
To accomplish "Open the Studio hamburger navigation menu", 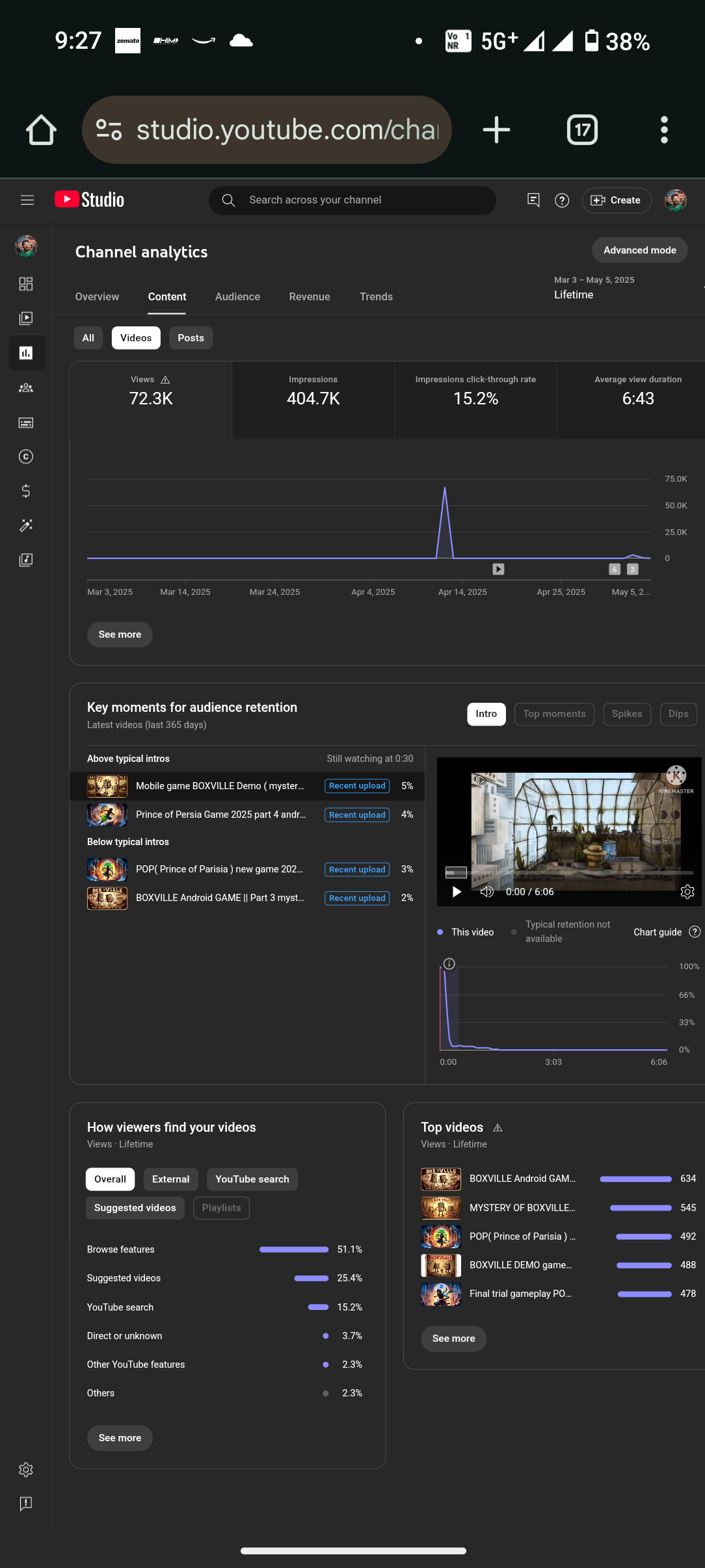I will [27, 200].
